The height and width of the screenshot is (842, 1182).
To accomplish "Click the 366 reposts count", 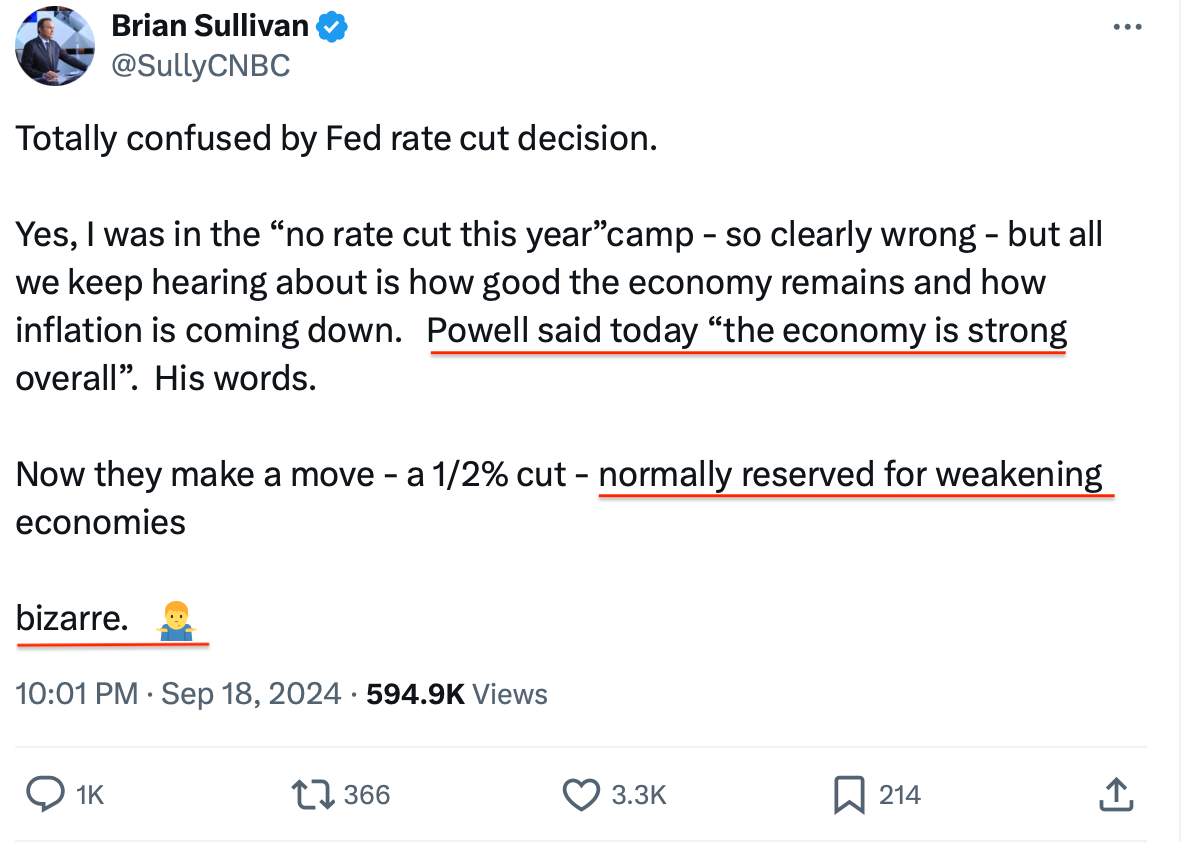I will coord(366,795).
